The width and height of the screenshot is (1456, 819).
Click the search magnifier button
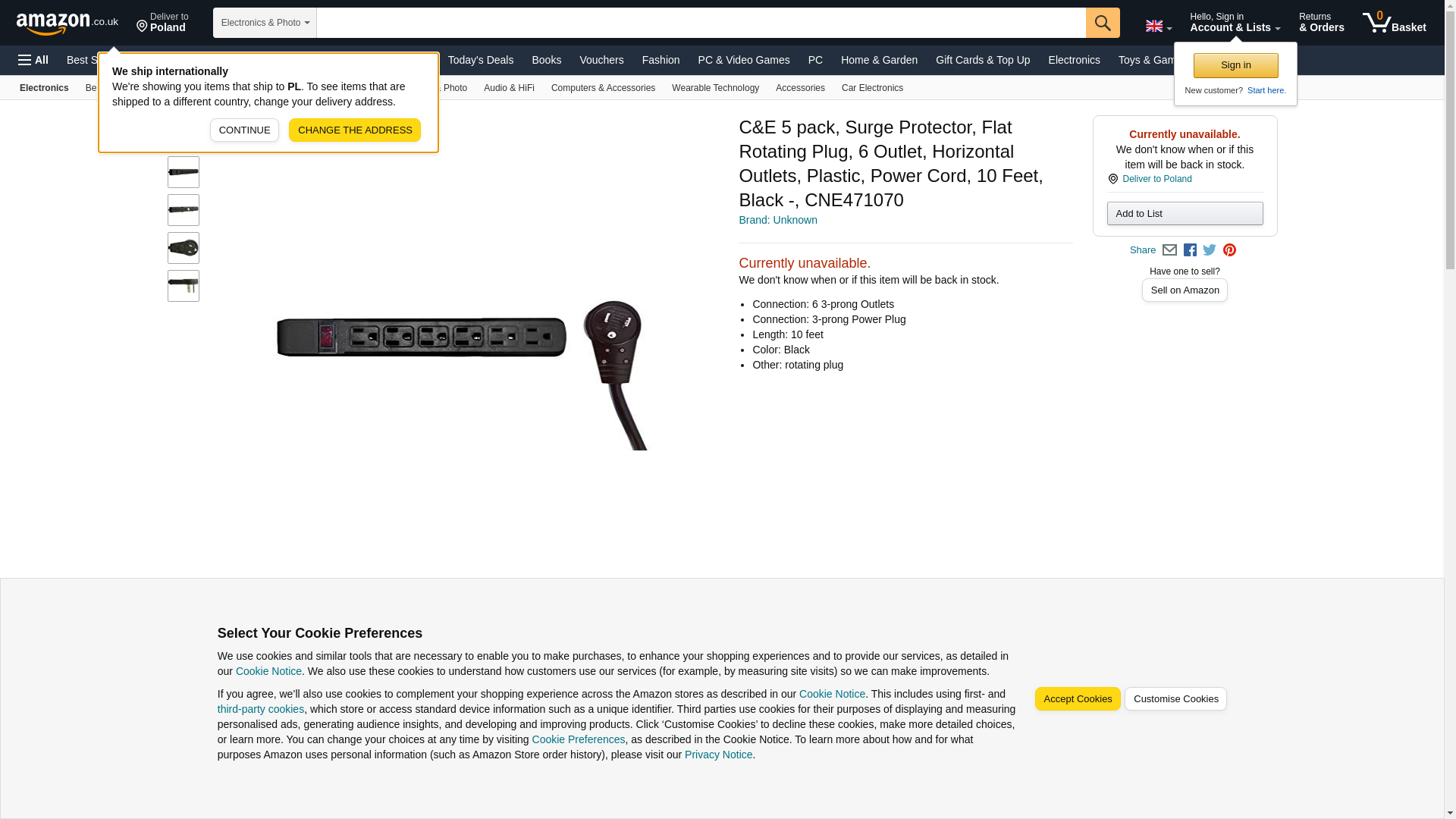point(1103,23)
